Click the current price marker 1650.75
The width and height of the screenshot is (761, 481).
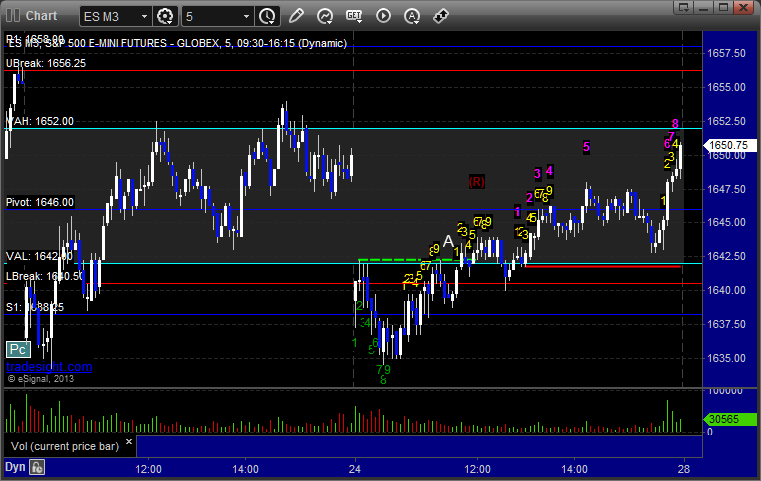729,145
